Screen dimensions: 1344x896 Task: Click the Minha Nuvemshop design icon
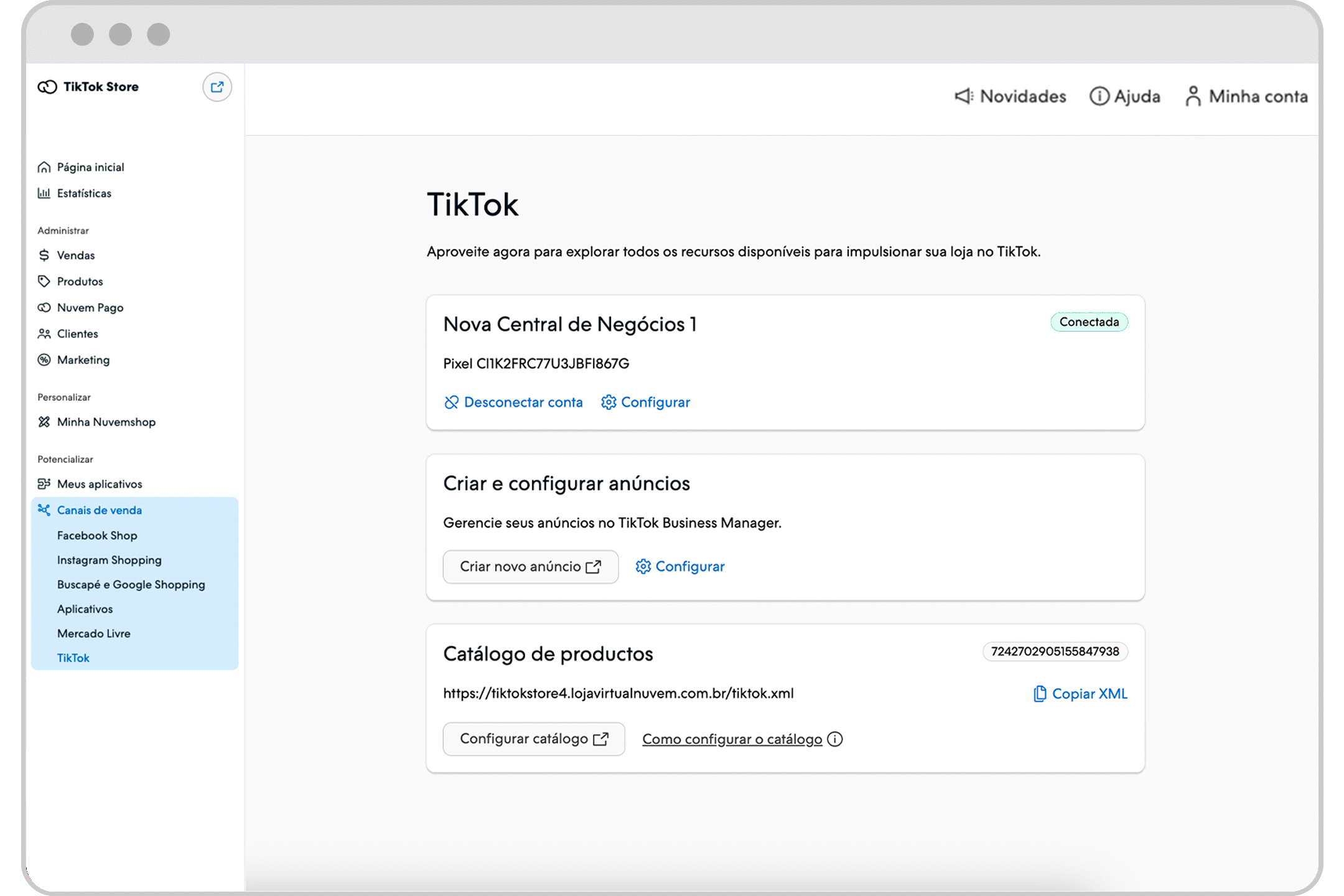[x=44, y=422]
